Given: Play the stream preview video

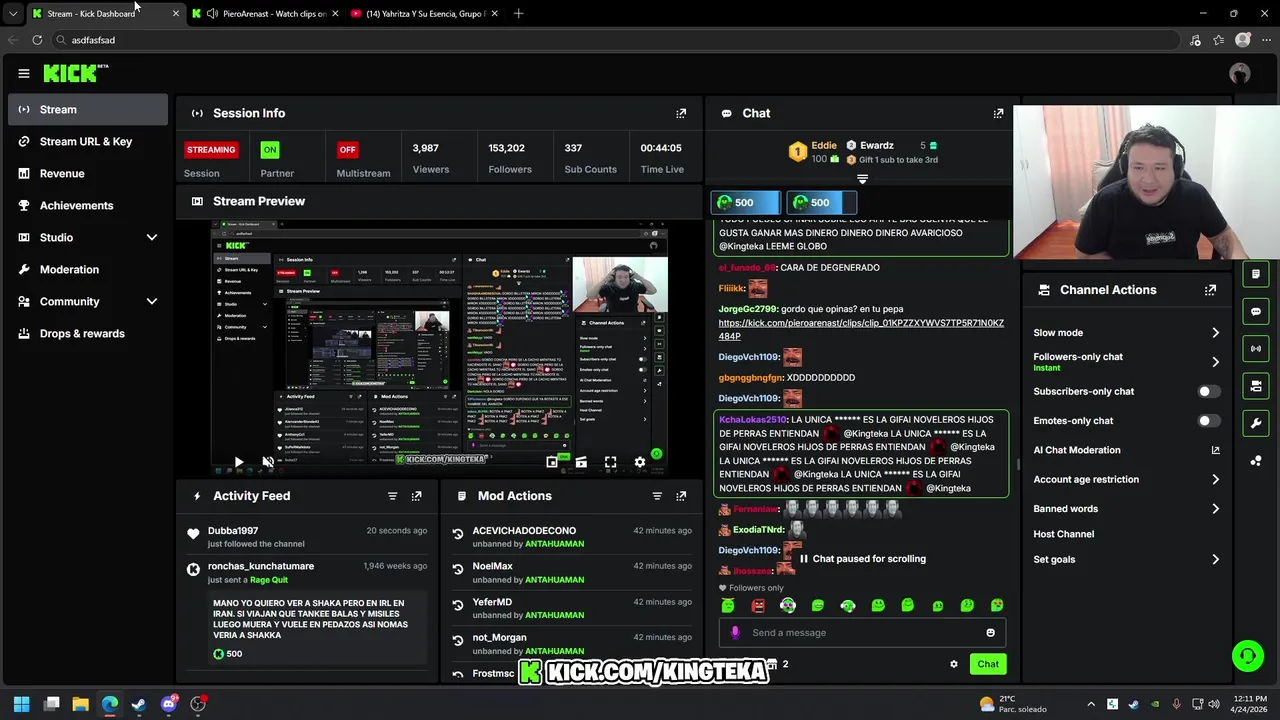Looking at the screenshot, I should 238,462.
